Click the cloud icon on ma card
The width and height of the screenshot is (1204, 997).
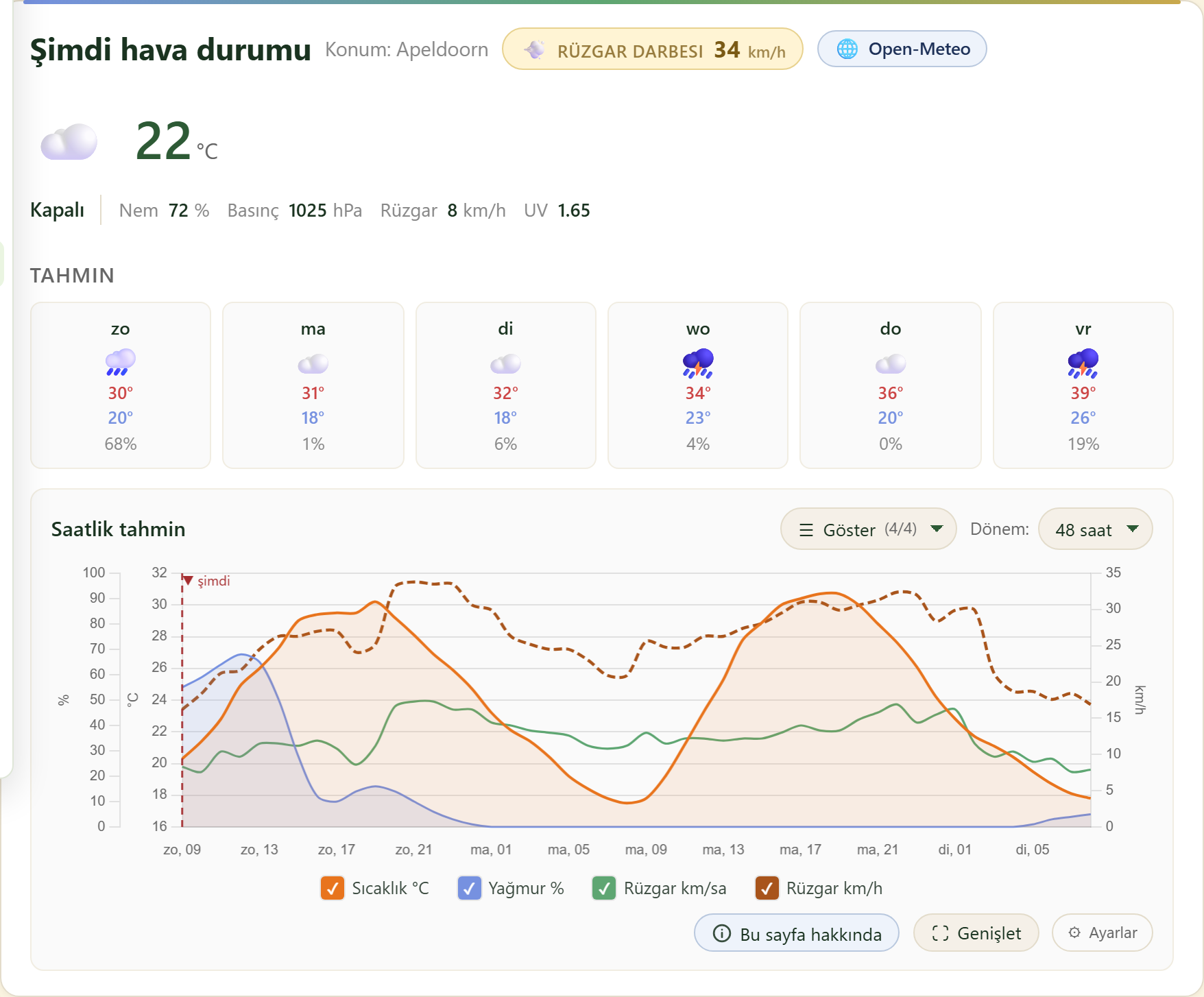click(313, 363)
